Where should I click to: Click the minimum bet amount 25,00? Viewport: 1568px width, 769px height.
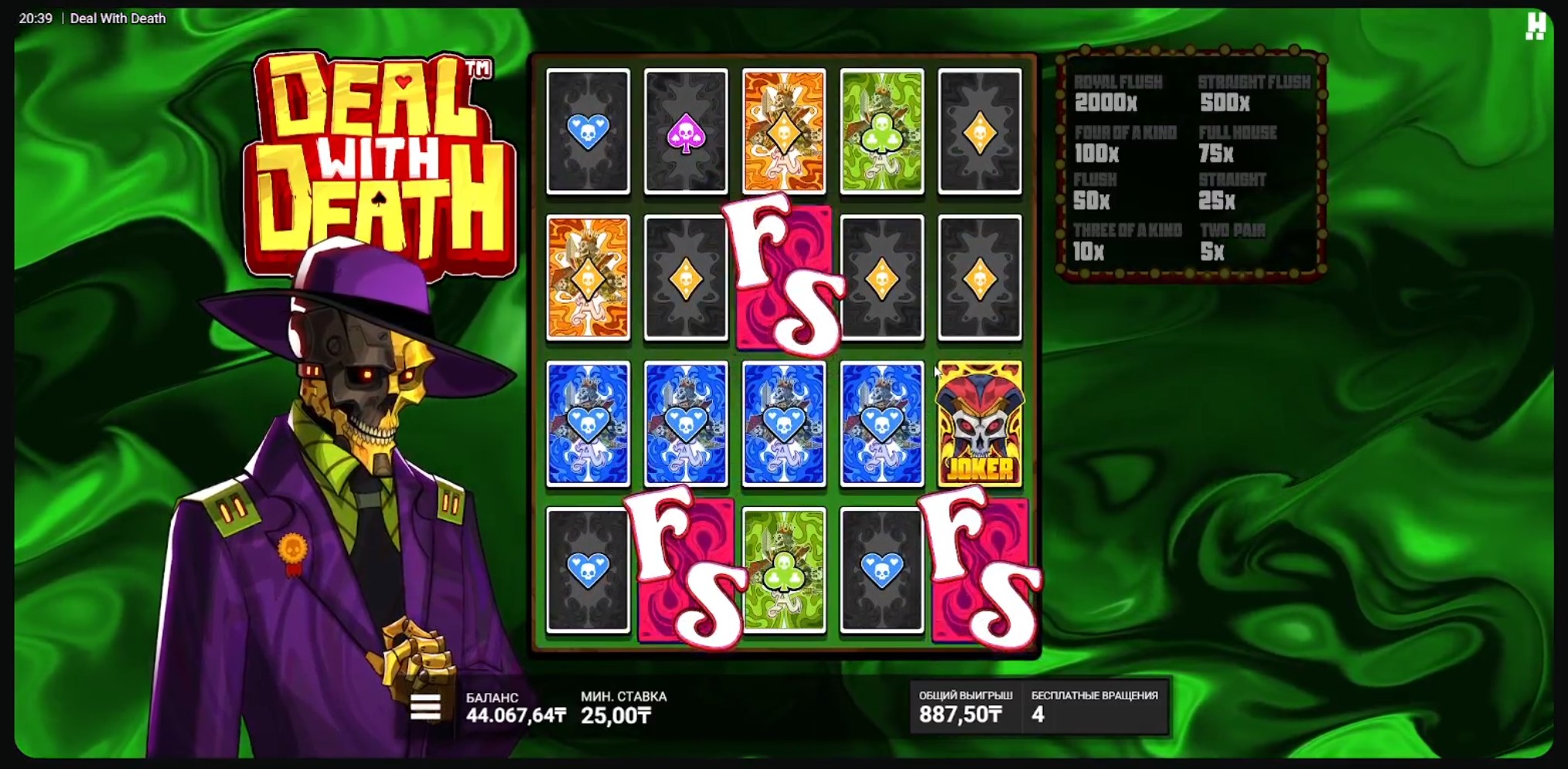pos(616,716)
